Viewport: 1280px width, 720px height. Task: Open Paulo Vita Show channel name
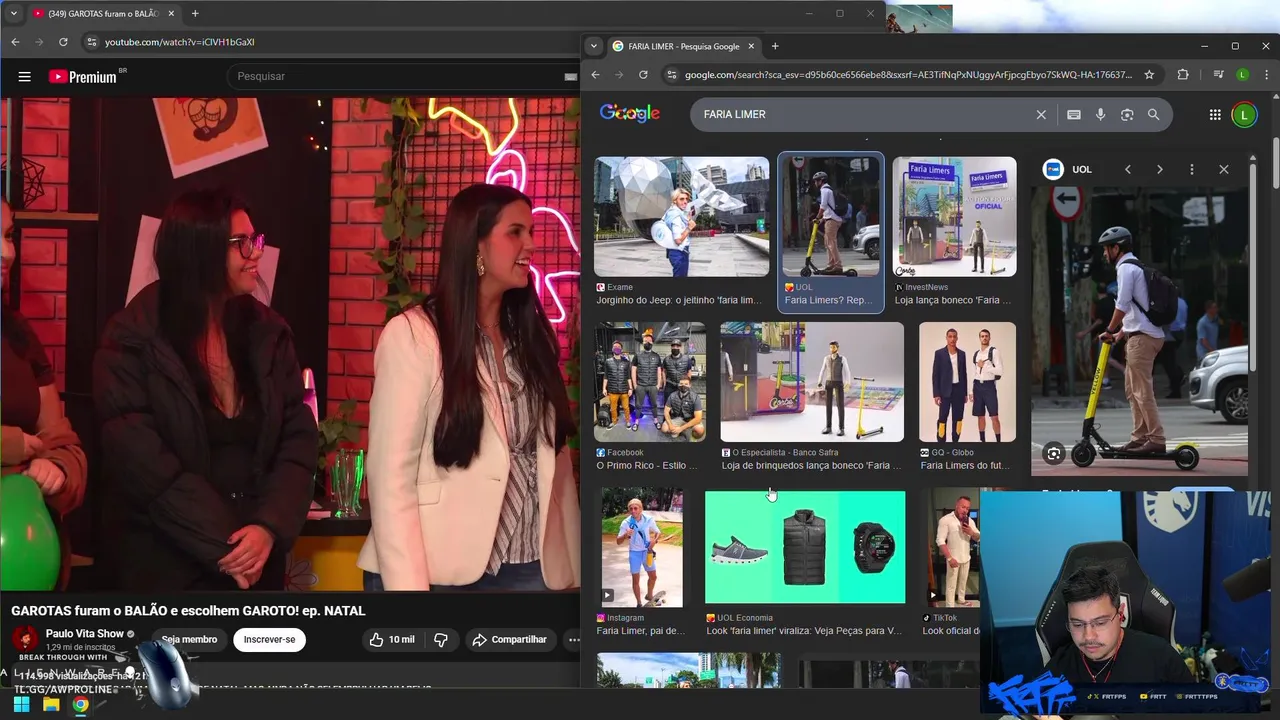tap(85, 634)
